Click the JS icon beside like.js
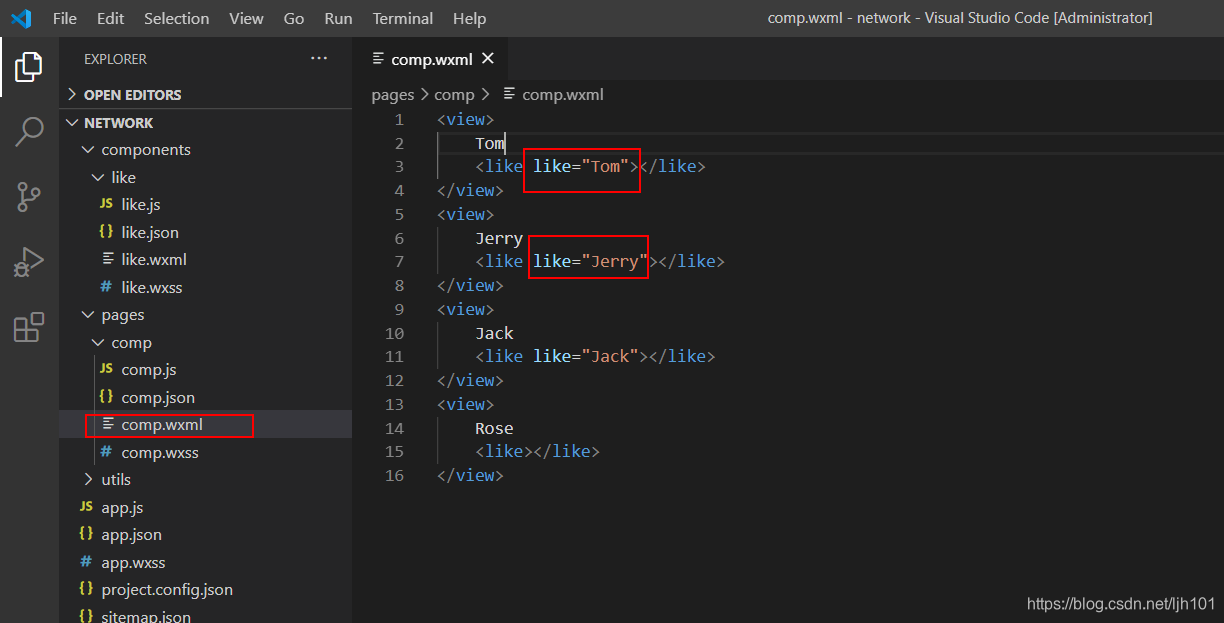The height and width of the screenshot is (623, 1224). pyautogui.click(x=106, y=204)
